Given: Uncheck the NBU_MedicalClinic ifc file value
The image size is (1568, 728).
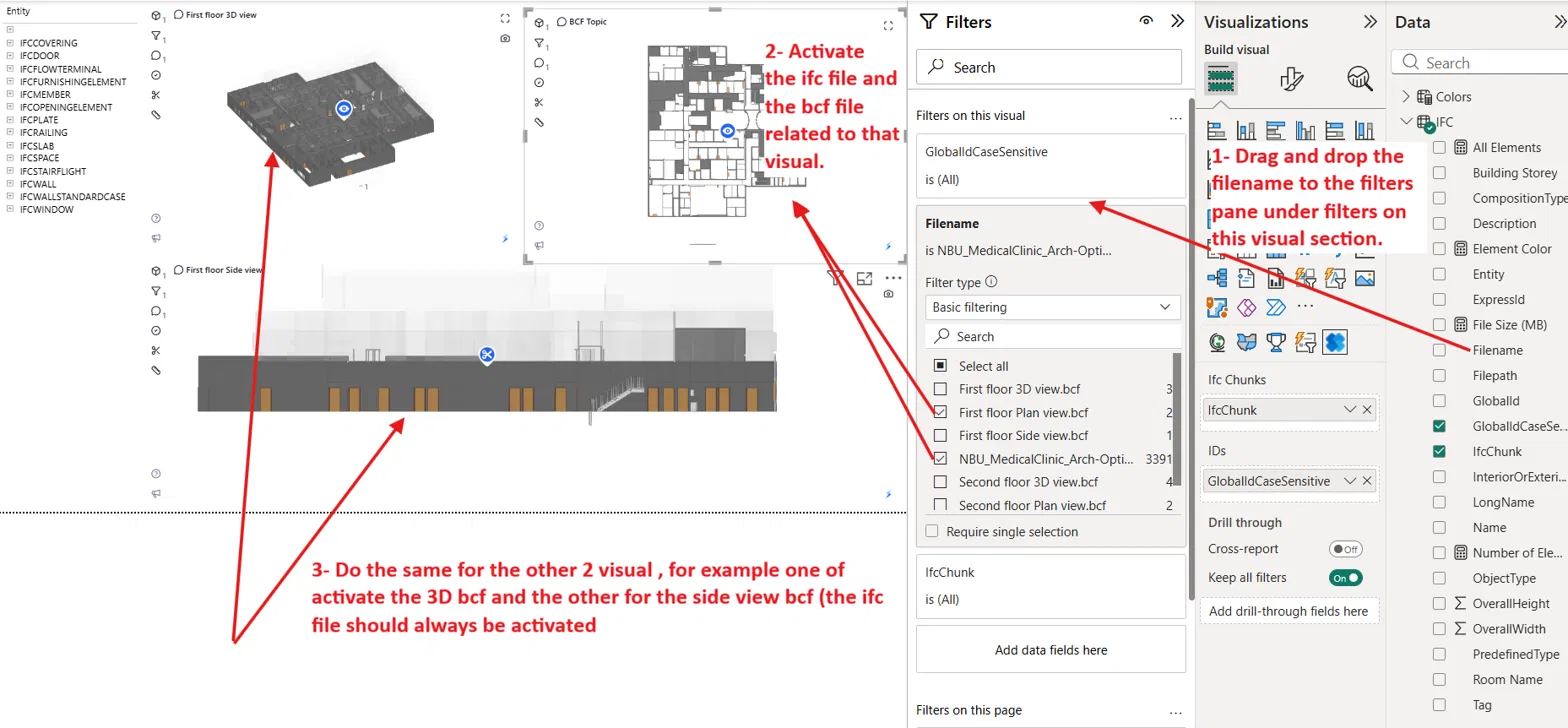Looking at the screenshot, I should pos(940,459).
